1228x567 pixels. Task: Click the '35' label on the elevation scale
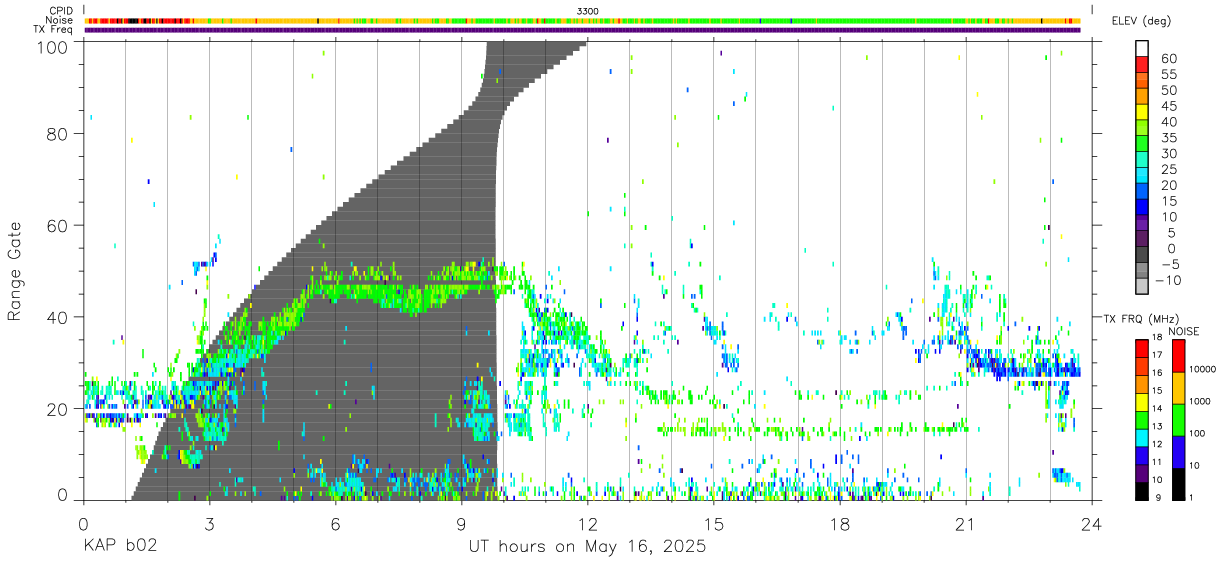[x=1169, y=138]
